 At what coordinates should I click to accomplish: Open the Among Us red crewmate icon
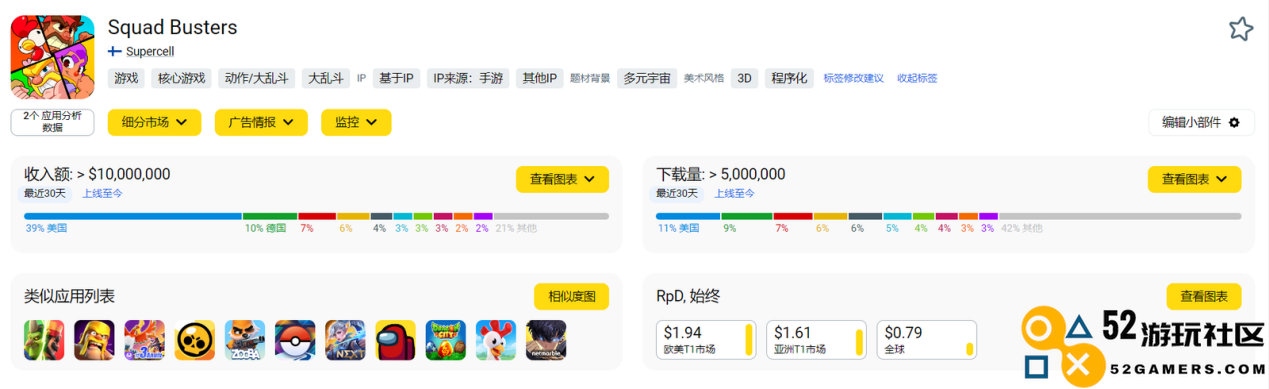(395, 340)
